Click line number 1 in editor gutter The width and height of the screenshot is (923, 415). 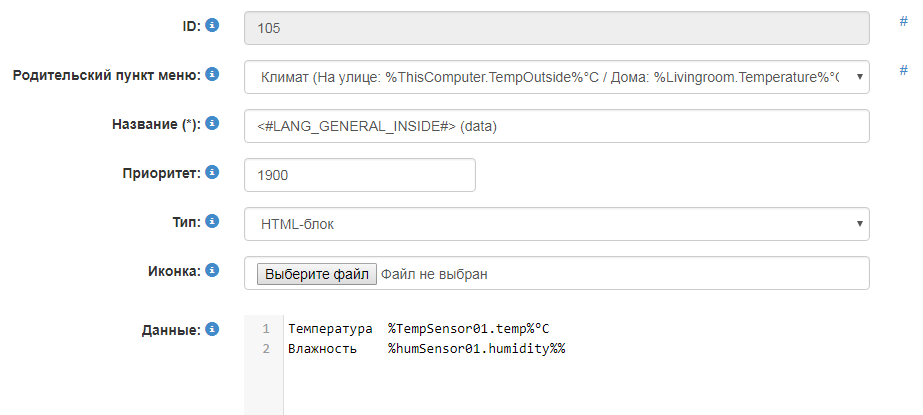click(266, 329)
